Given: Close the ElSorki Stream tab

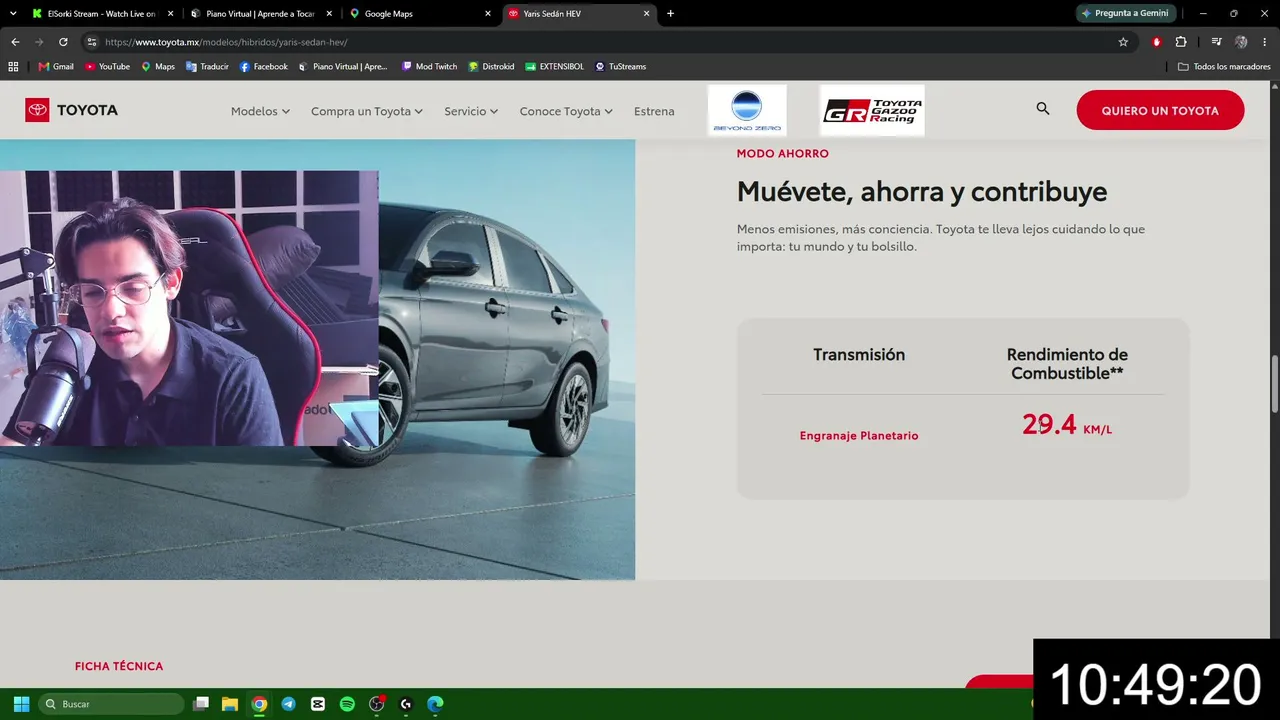Looking at the screenshot, I should (171, 14).
